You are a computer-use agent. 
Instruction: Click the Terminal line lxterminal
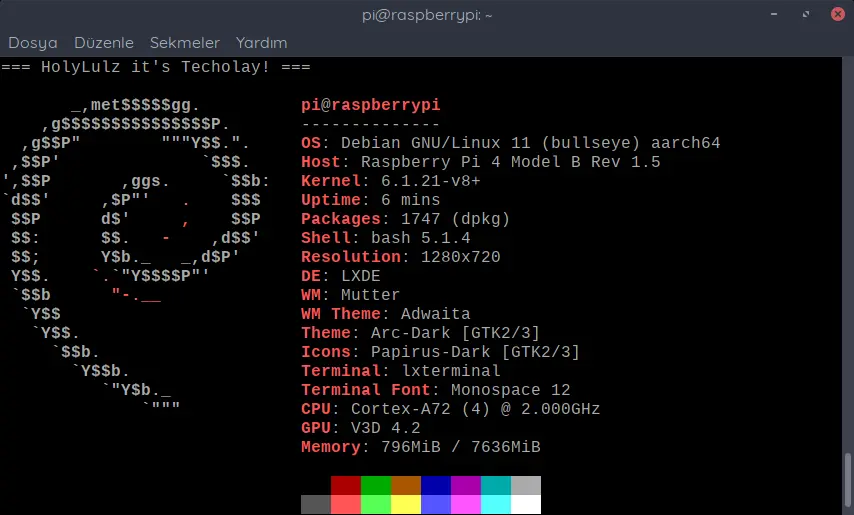coord(400,371)
